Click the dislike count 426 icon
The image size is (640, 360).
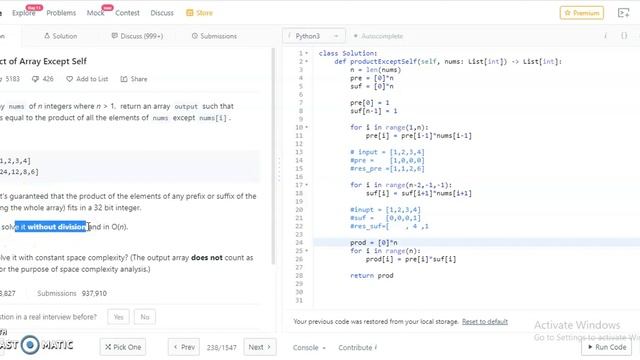click(36, 79)
